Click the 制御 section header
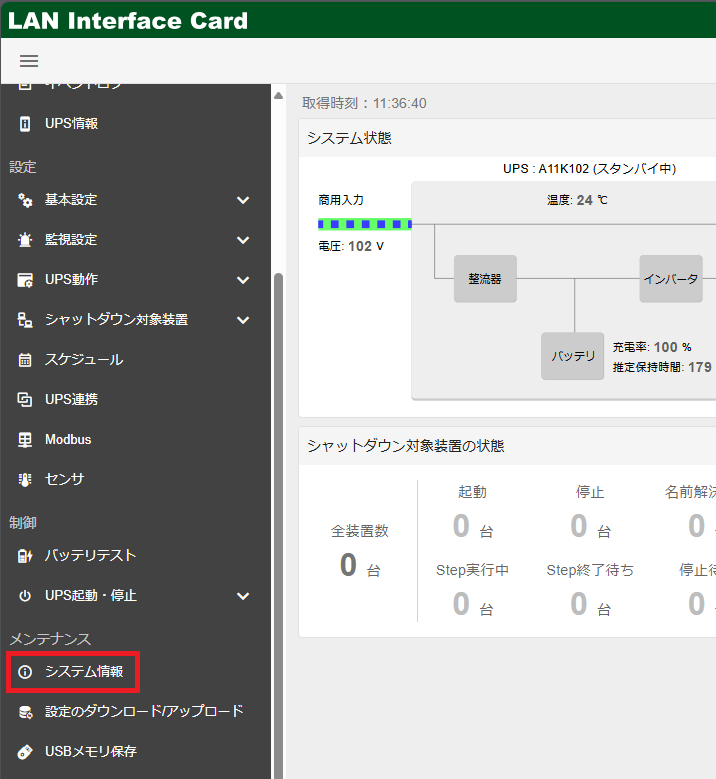This screenshot has width=716, height=779. click(x=23, y=523)
